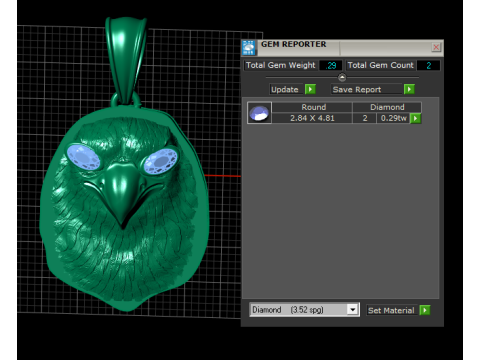This screenshot has width=480, height=360.
Task: Select the pendant bail at the top
Action: (126, 60)
